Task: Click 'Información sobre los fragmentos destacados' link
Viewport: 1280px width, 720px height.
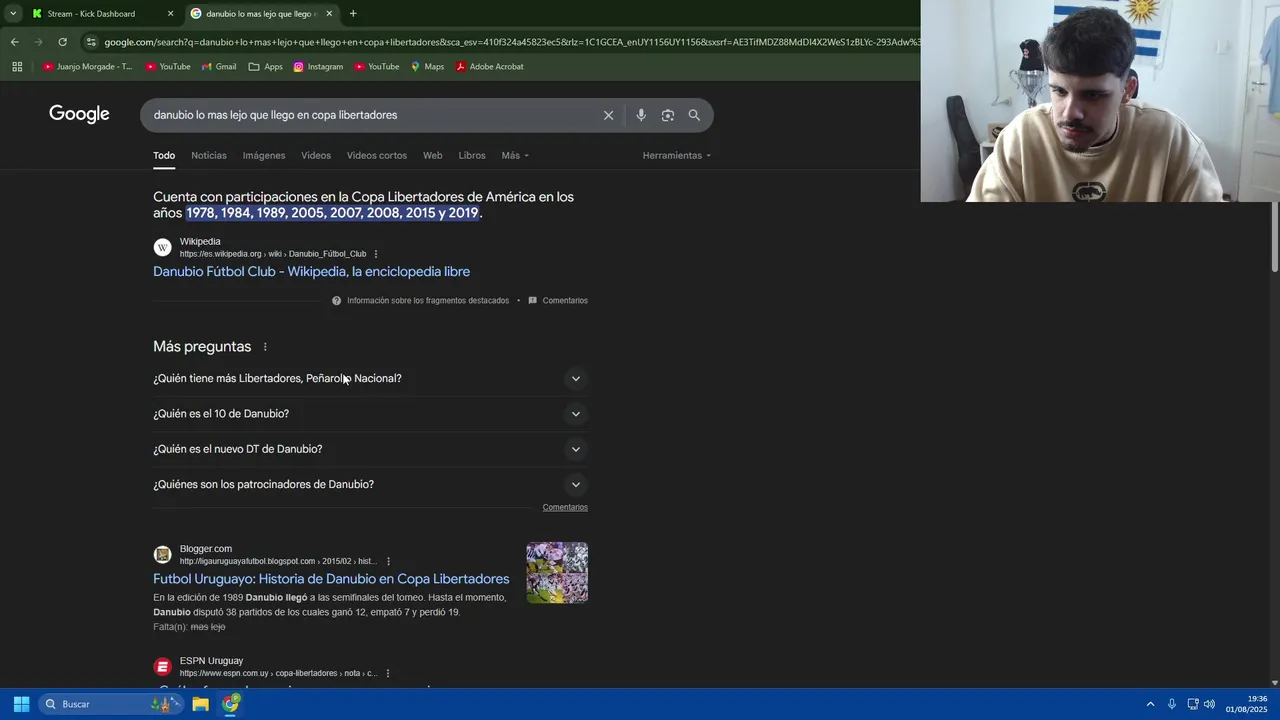Action: pos(428,300)
